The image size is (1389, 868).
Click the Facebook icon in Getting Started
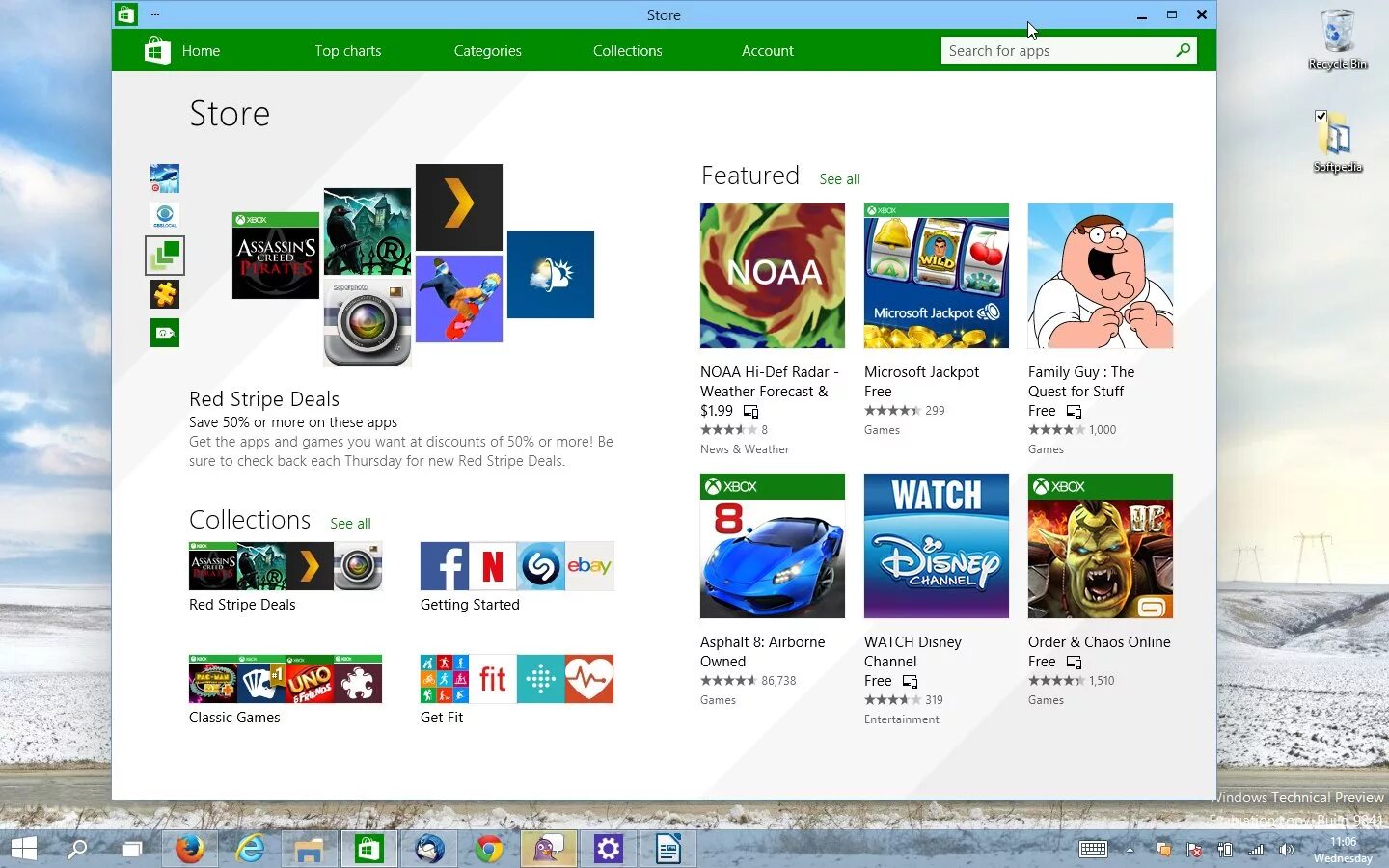pyautogui.click(x=445, y=566)
